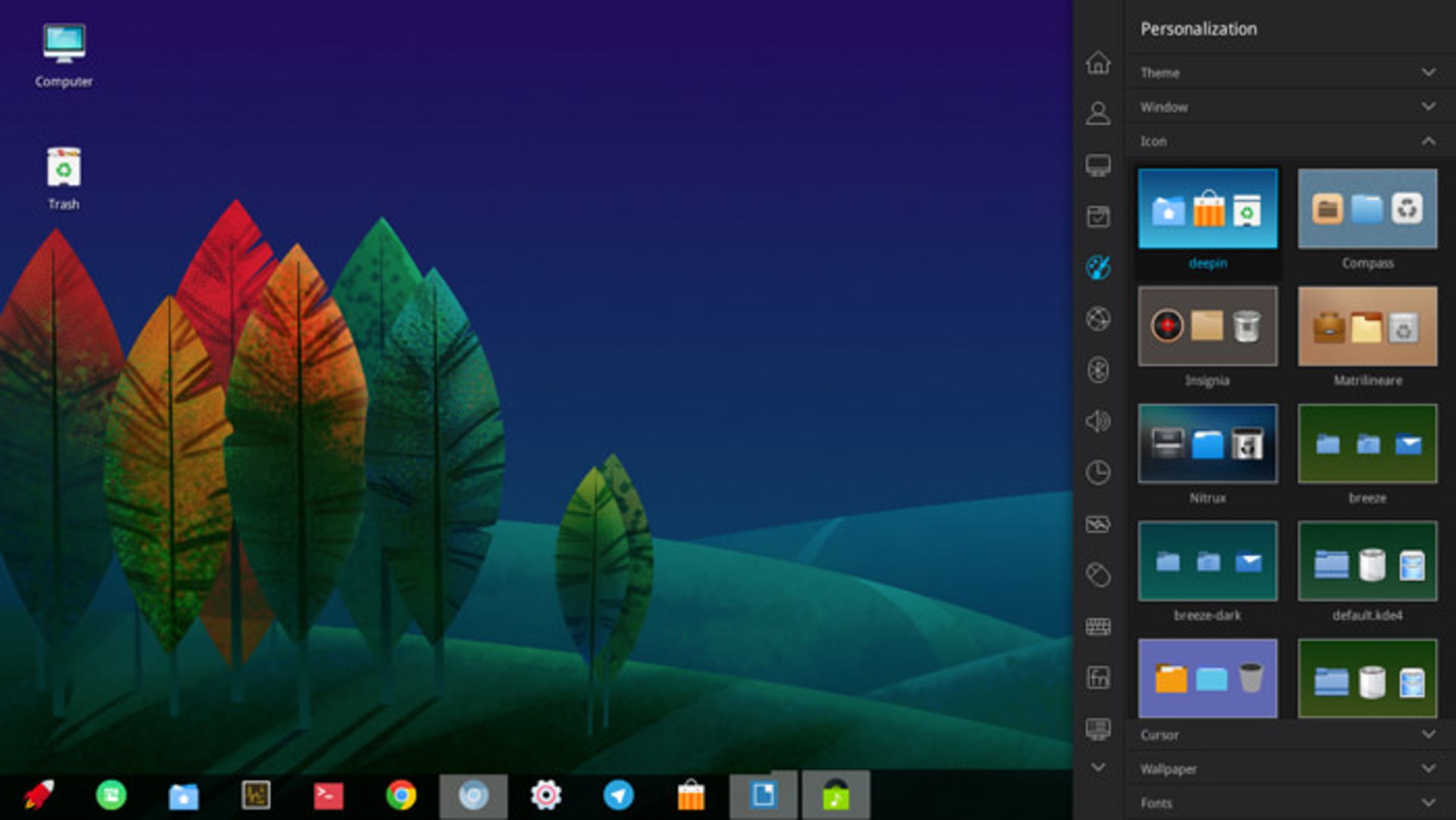The width and height of the screenshot is (1456, 820).
Task: Expand the Wallpaper section
Action: pos(1287,768)
